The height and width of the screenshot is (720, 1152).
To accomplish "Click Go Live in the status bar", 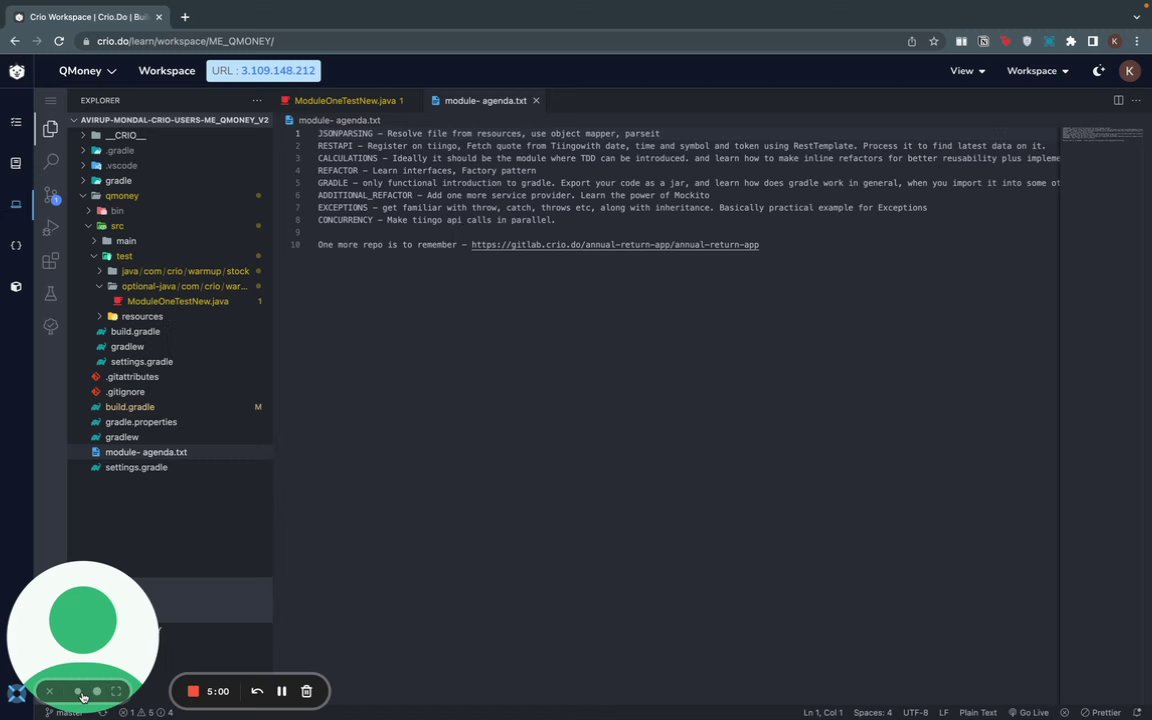I will point(1029,713).
